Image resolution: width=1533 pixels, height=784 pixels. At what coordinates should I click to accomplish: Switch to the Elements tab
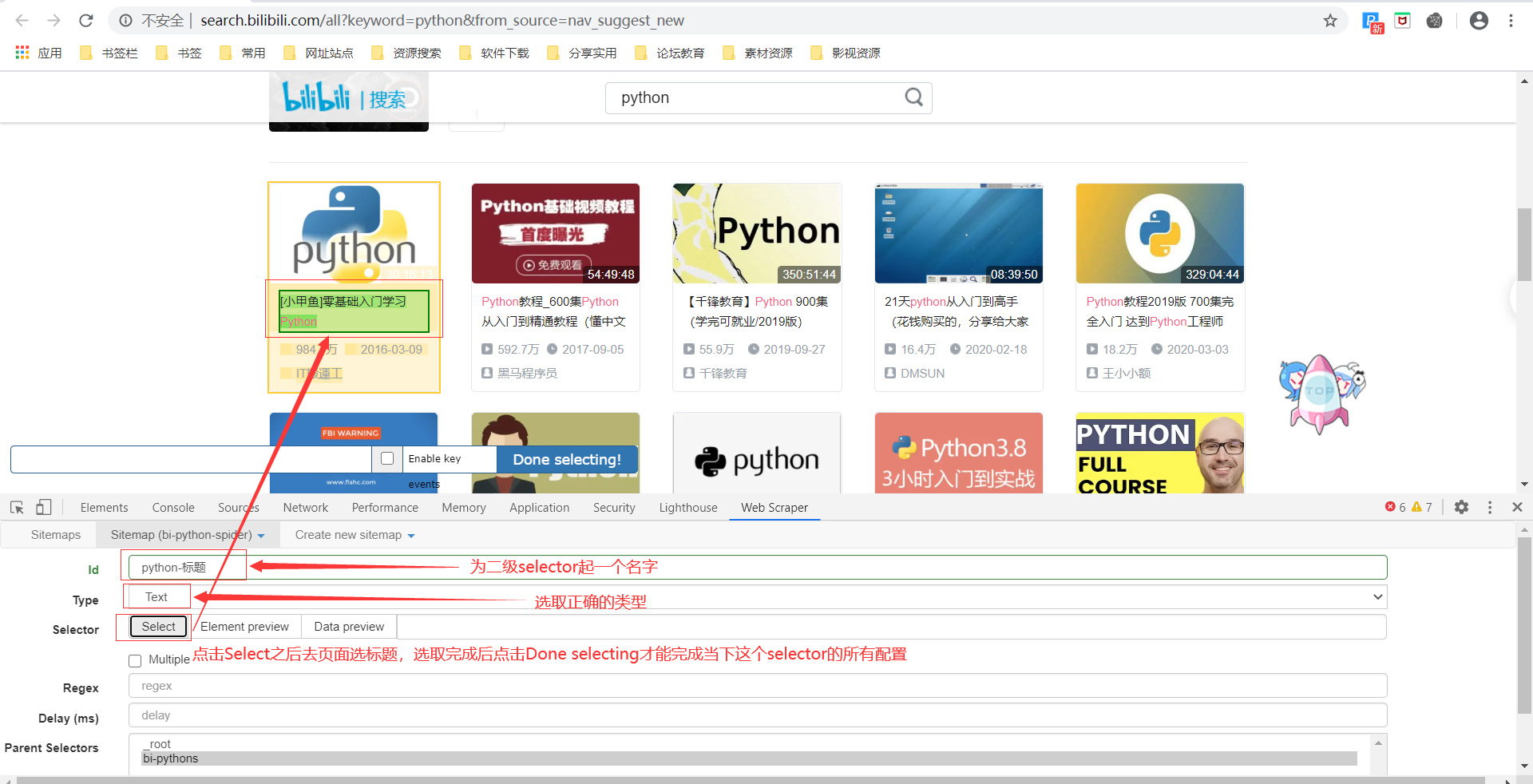(104, 508)
